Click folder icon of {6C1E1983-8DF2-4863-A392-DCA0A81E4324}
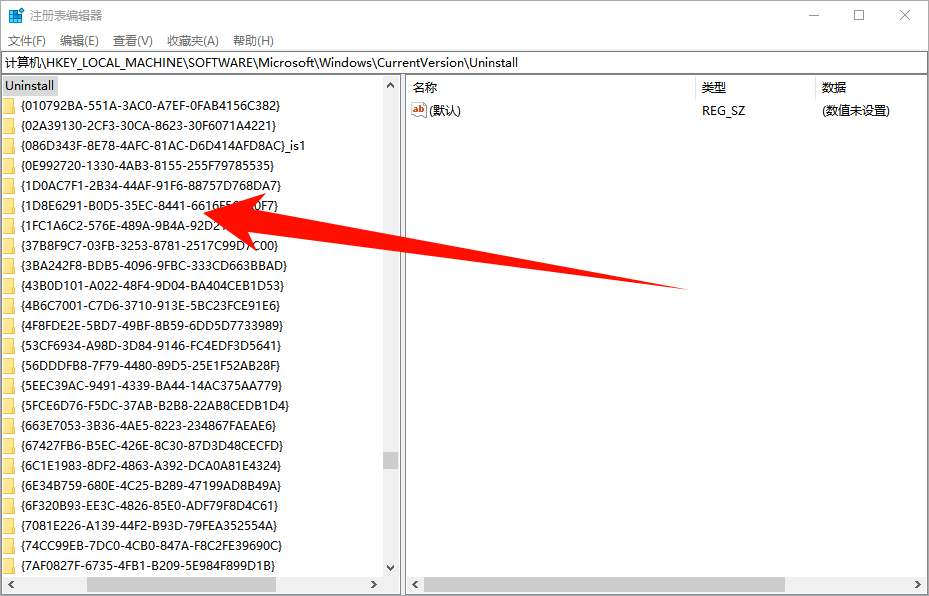Viewport: 929px width, 596px height. pos(9,466)
